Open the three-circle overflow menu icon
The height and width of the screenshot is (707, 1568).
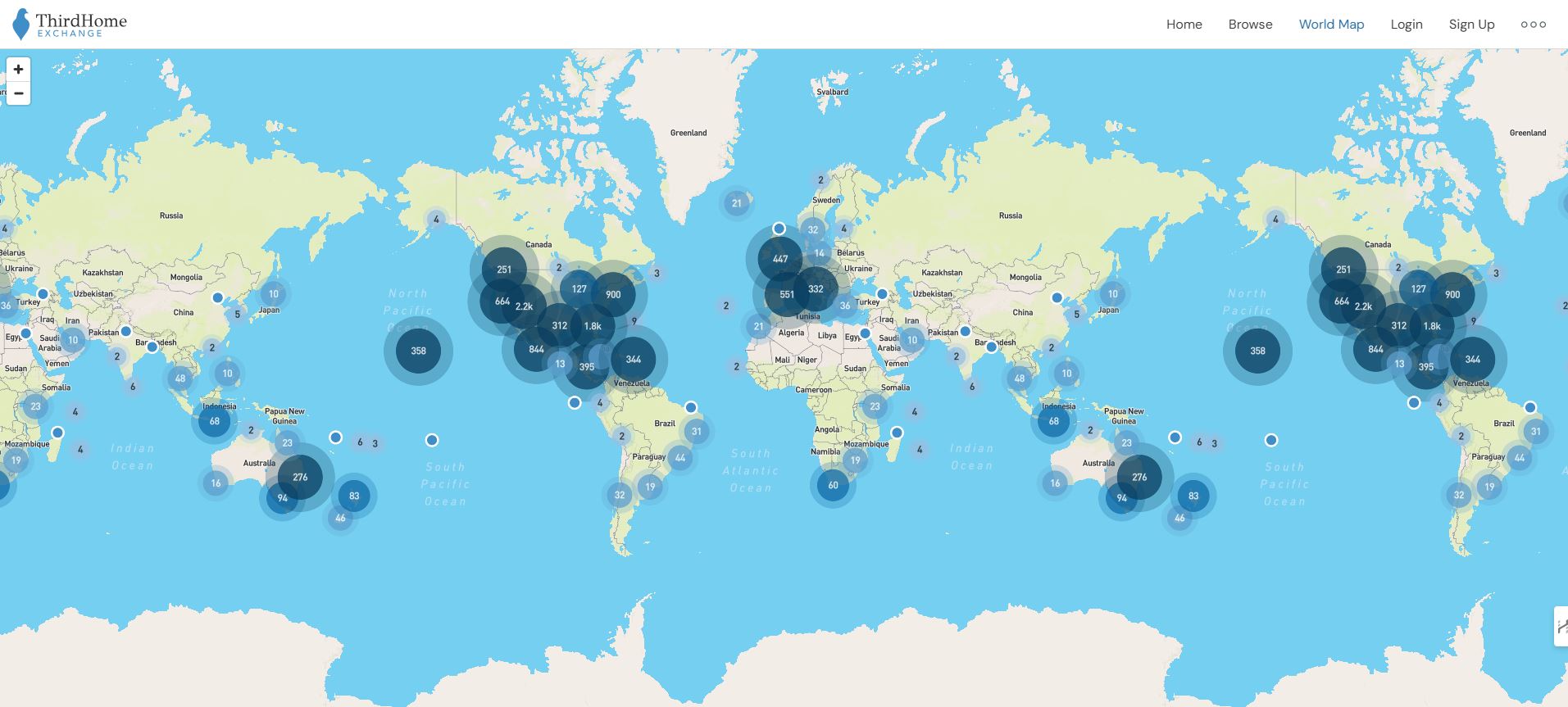coord(1533,25)
